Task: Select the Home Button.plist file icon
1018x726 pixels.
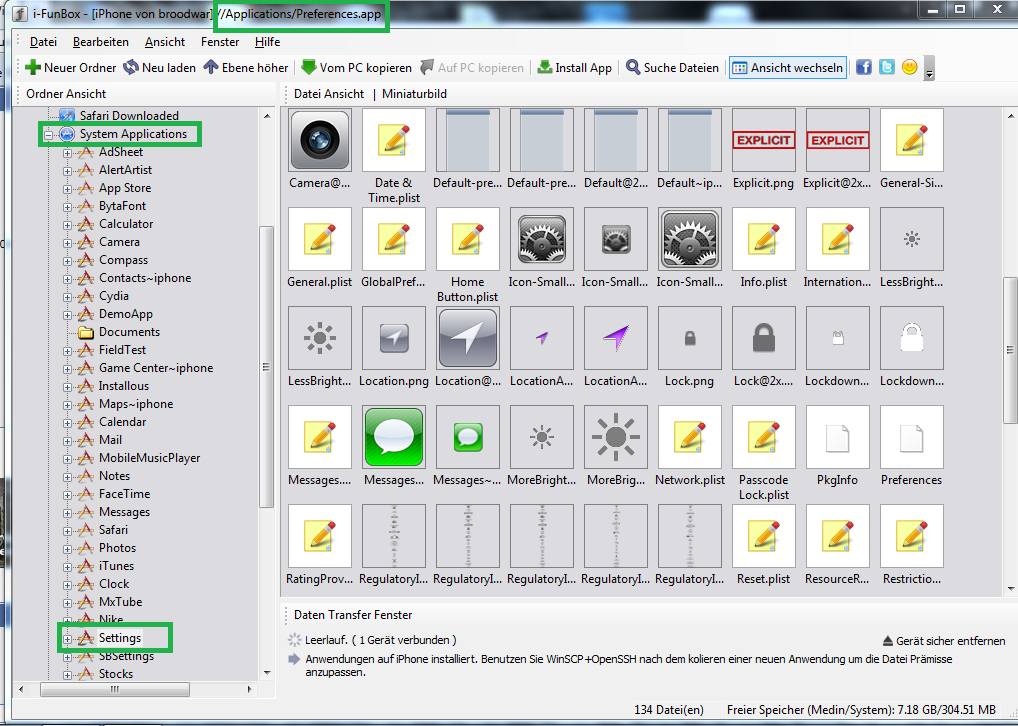Action: [x=468, y=239]
